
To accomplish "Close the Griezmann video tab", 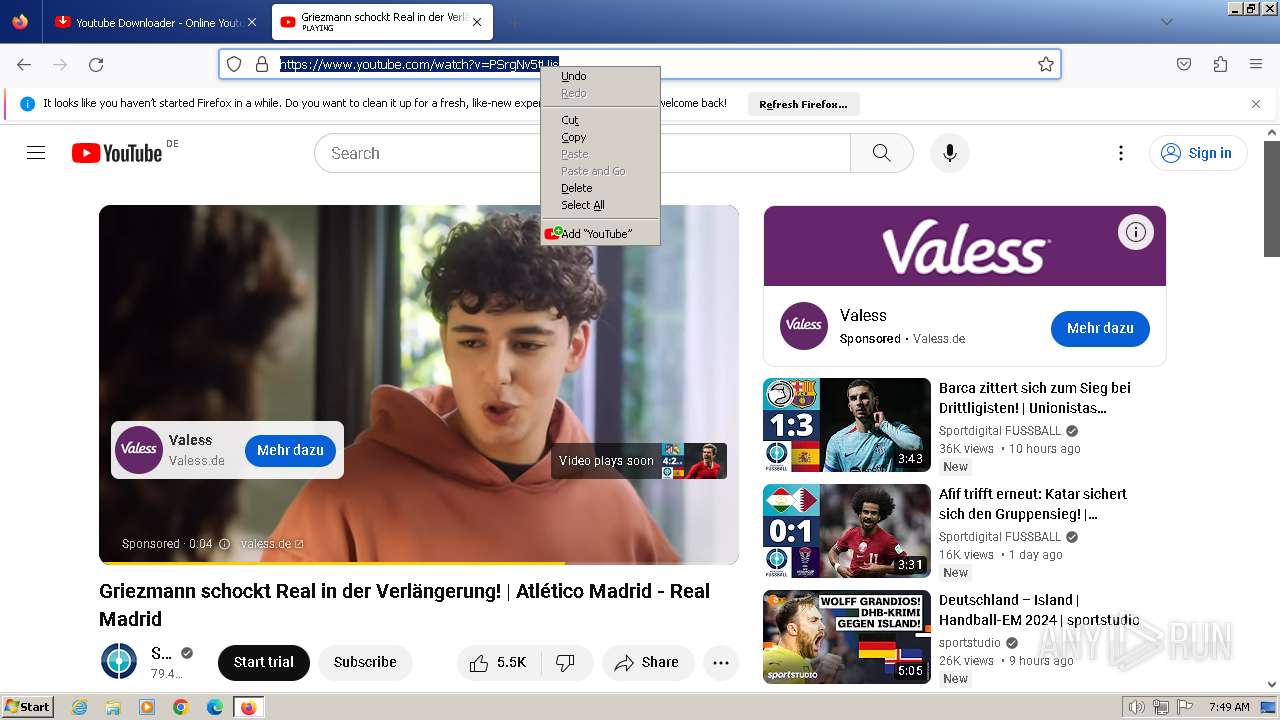I will [x=477, y=22].
